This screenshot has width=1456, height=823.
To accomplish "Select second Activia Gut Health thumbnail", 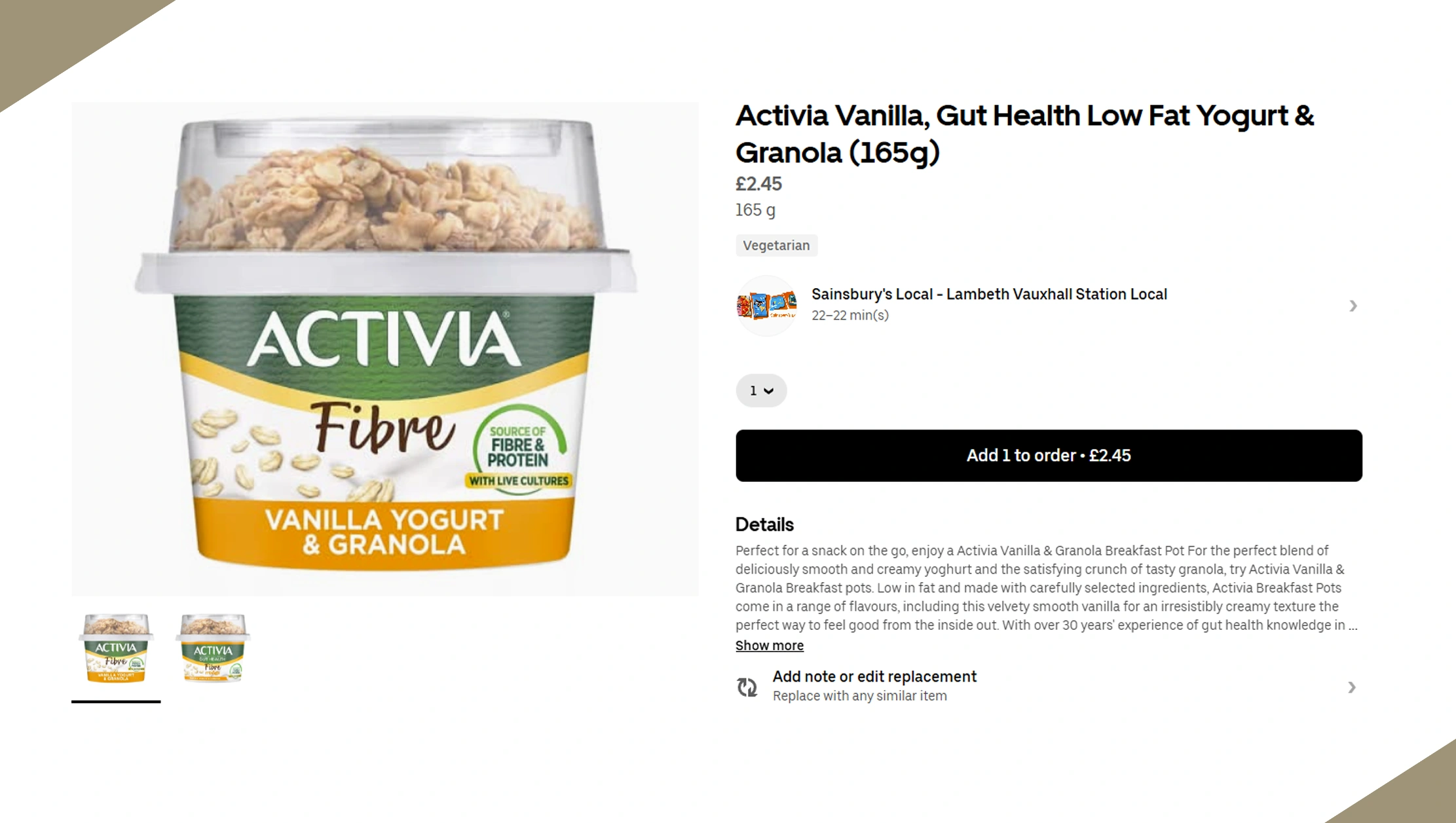I will click(x=212, y=649).
